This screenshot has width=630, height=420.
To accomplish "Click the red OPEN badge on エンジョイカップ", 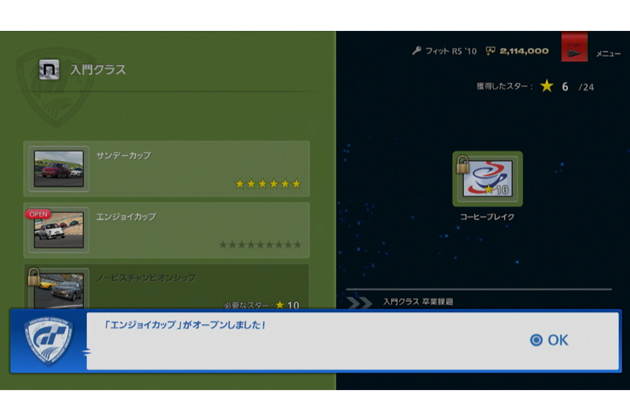I will (x=38, y=214).
